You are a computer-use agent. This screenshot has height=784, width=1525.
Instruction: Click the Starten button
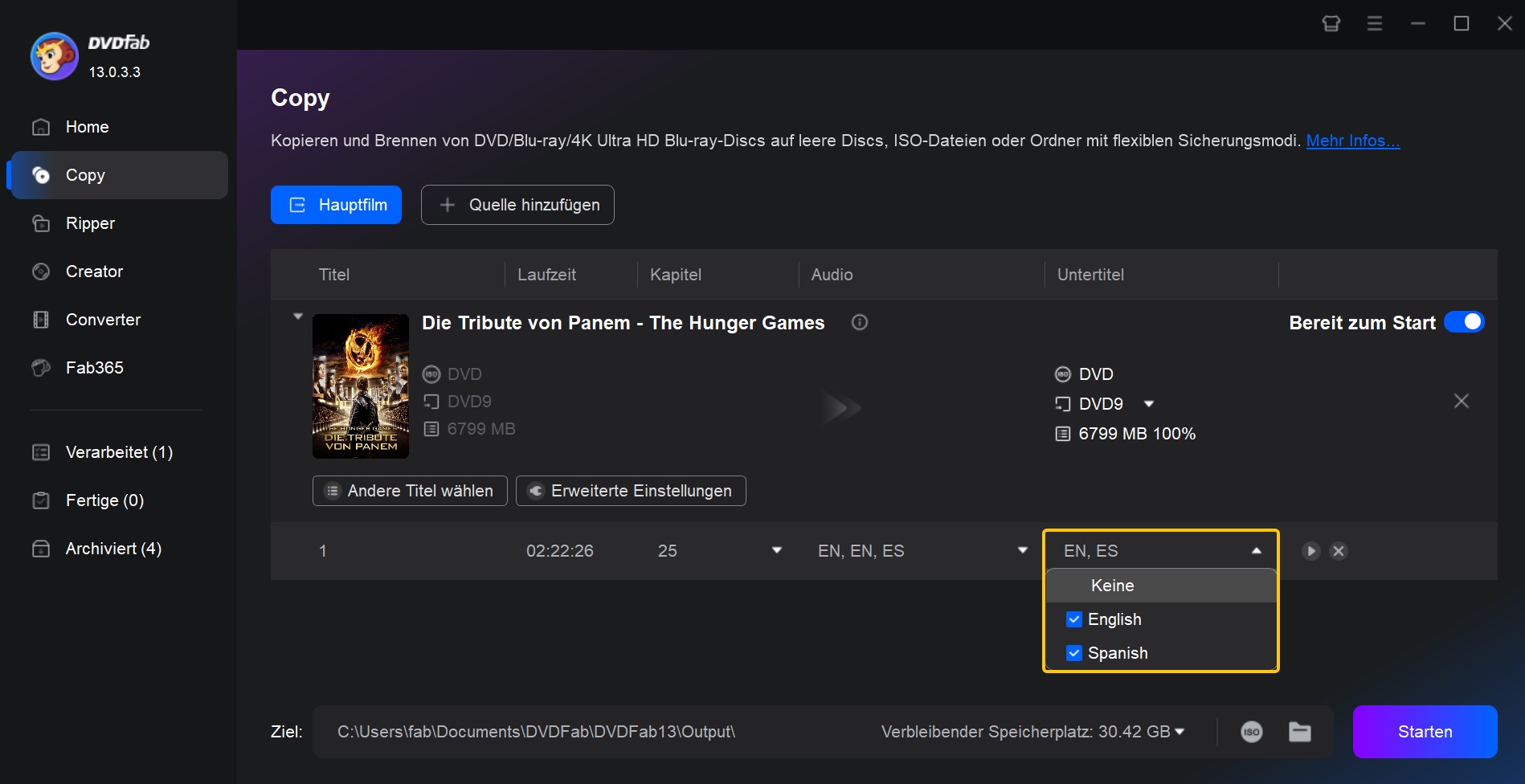[1425, 732]
